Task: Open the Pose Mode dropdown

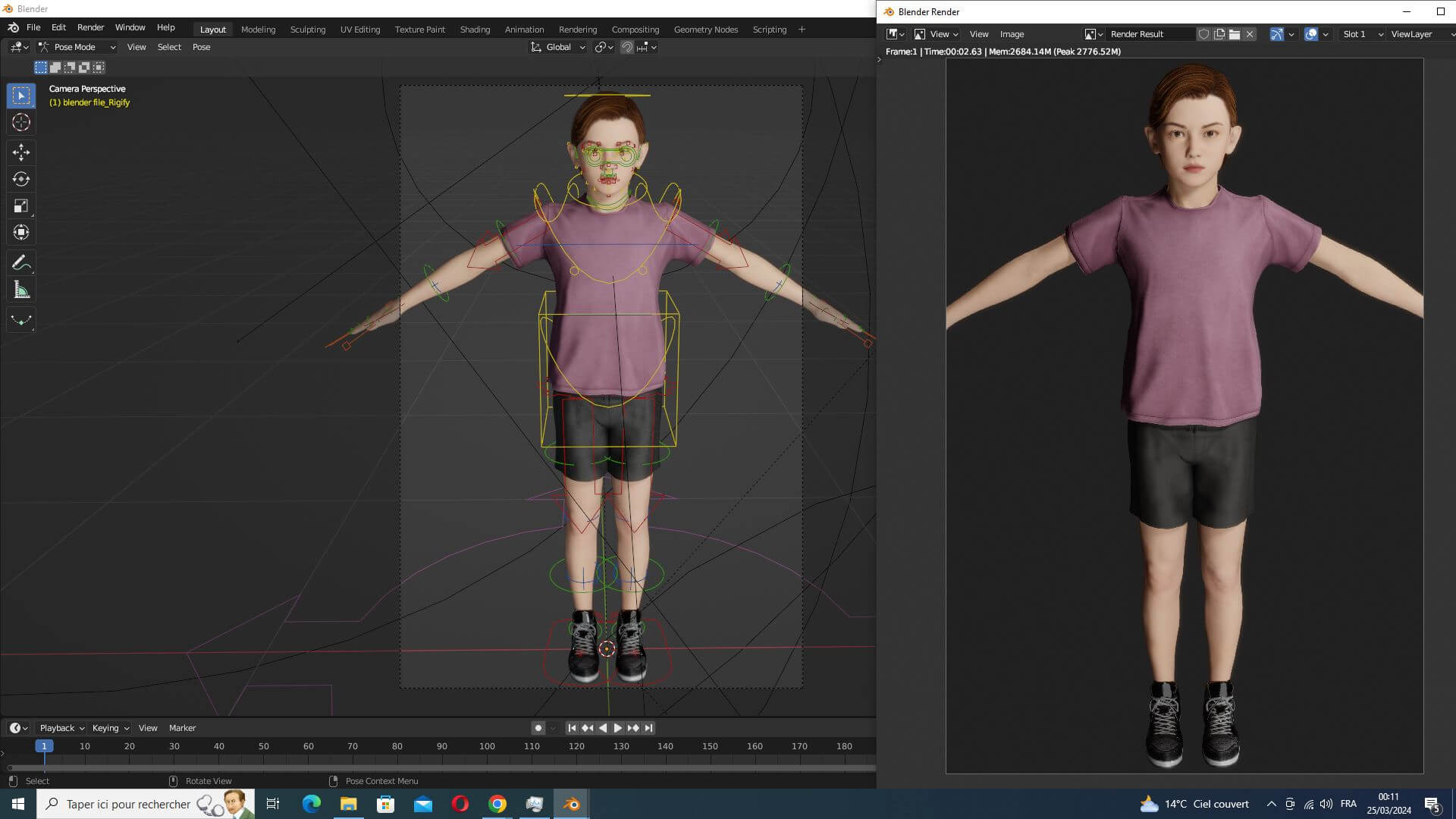Action: 76,47
